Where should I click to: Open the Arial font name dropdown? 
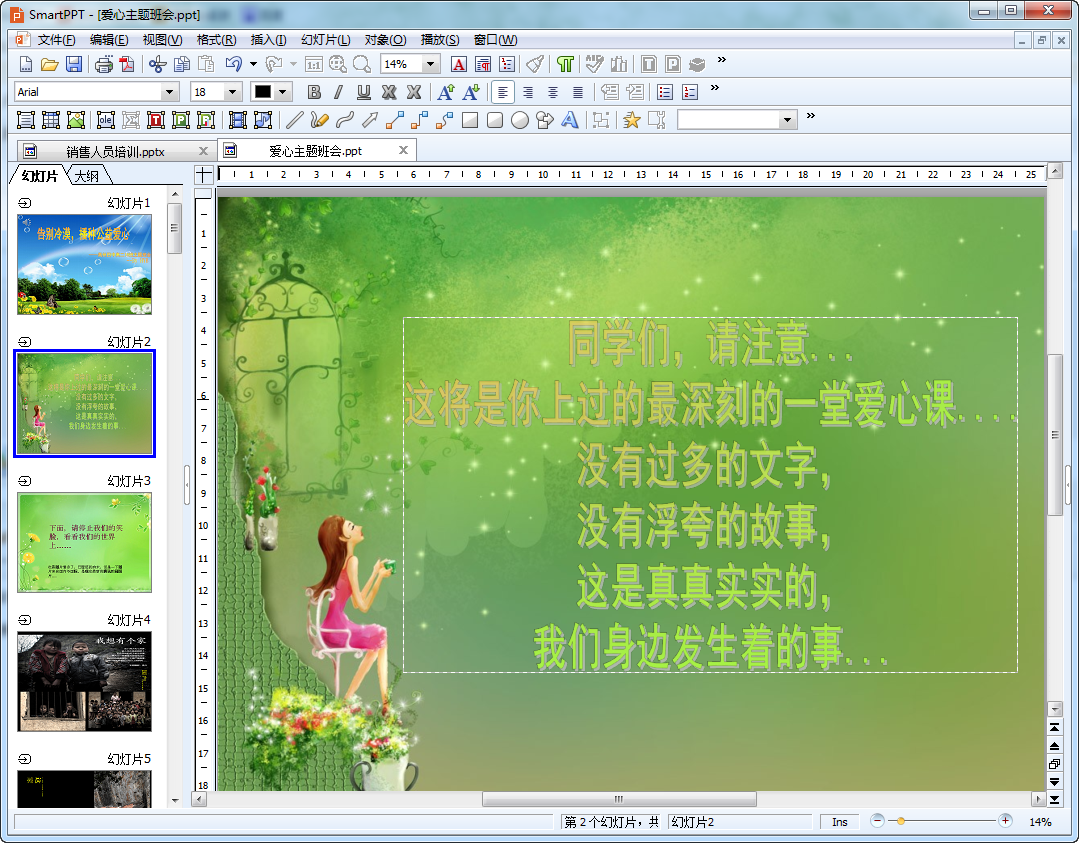[169, 92]
